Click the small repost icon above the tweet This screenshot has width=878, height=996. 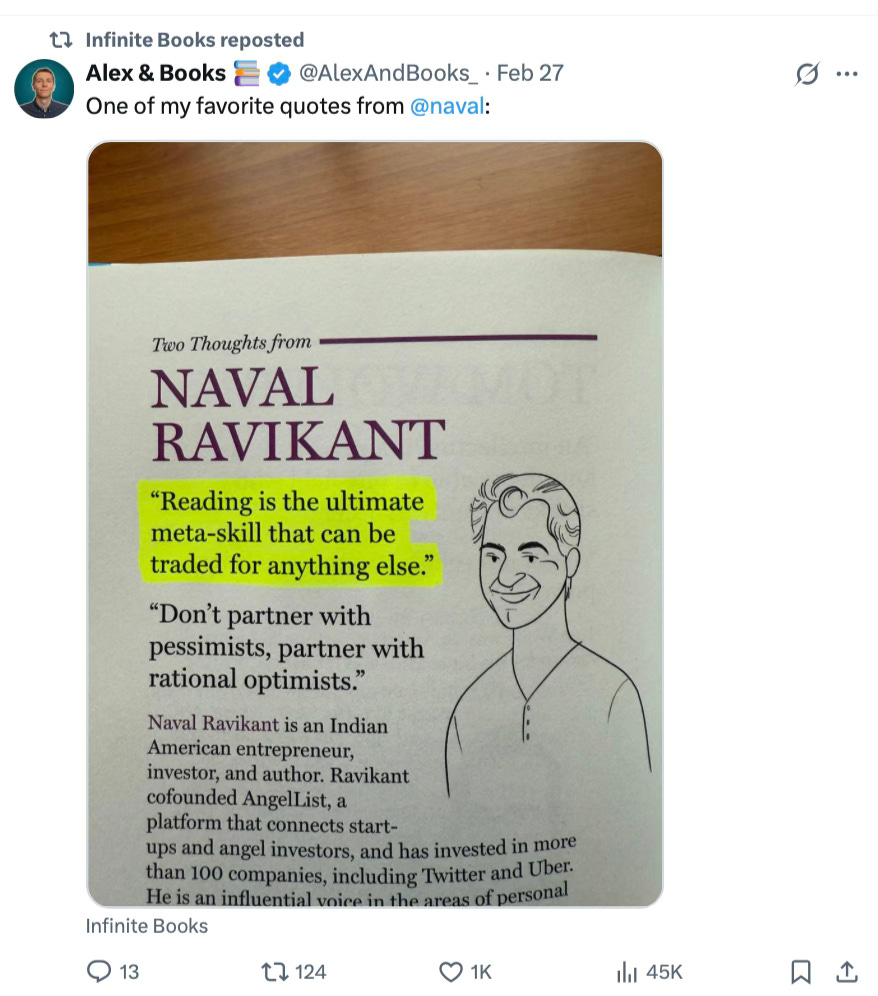[61, 40]
